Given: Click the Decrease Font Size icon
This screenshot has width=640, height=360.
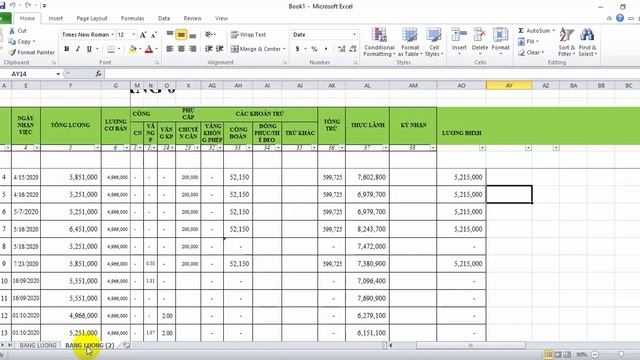Looking at the screenshot, I should pyautogui.click(x=154, y=35).
